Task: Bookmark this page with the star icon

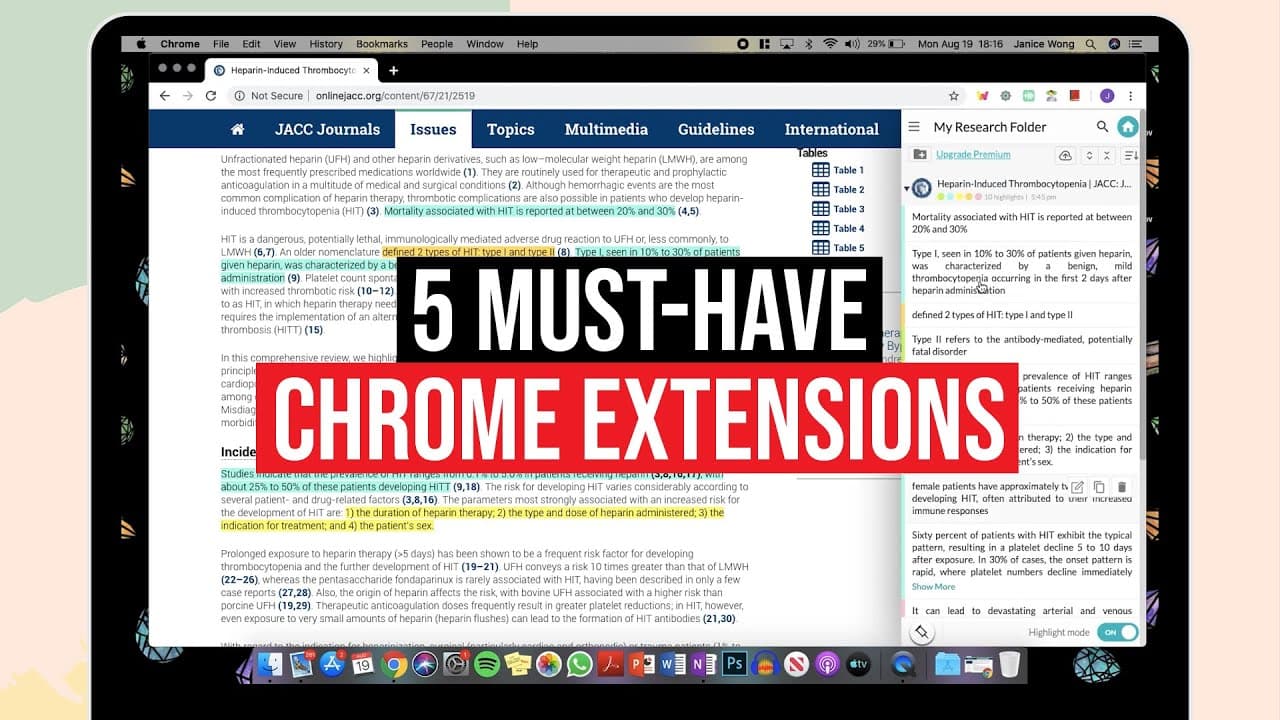Action: coord(954,96)
